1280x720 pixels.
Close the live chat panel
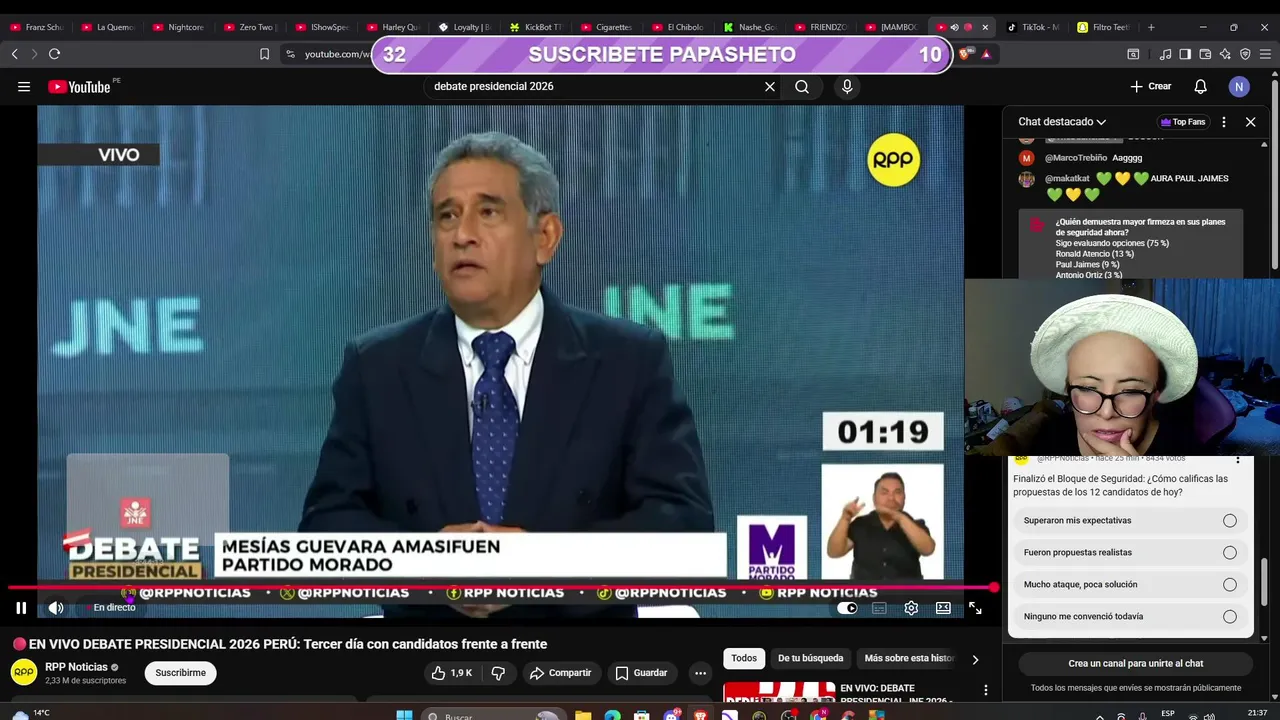(1251, 122)
